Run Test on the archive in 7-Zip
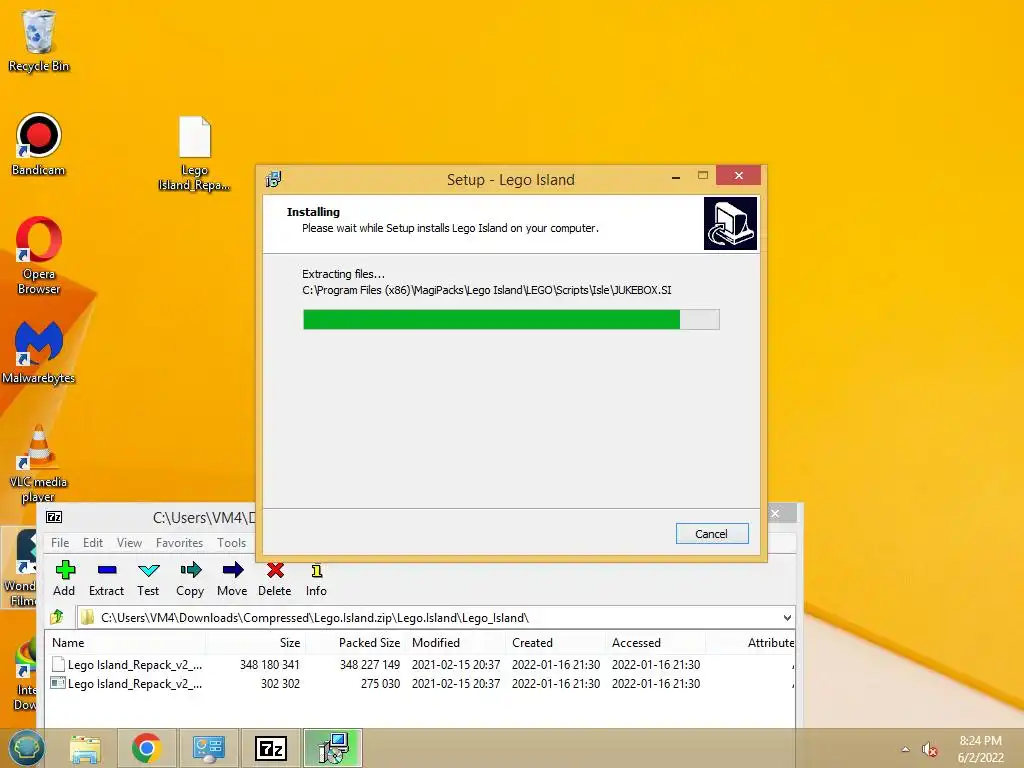The image size is (1024, 768). pos(148,579)
